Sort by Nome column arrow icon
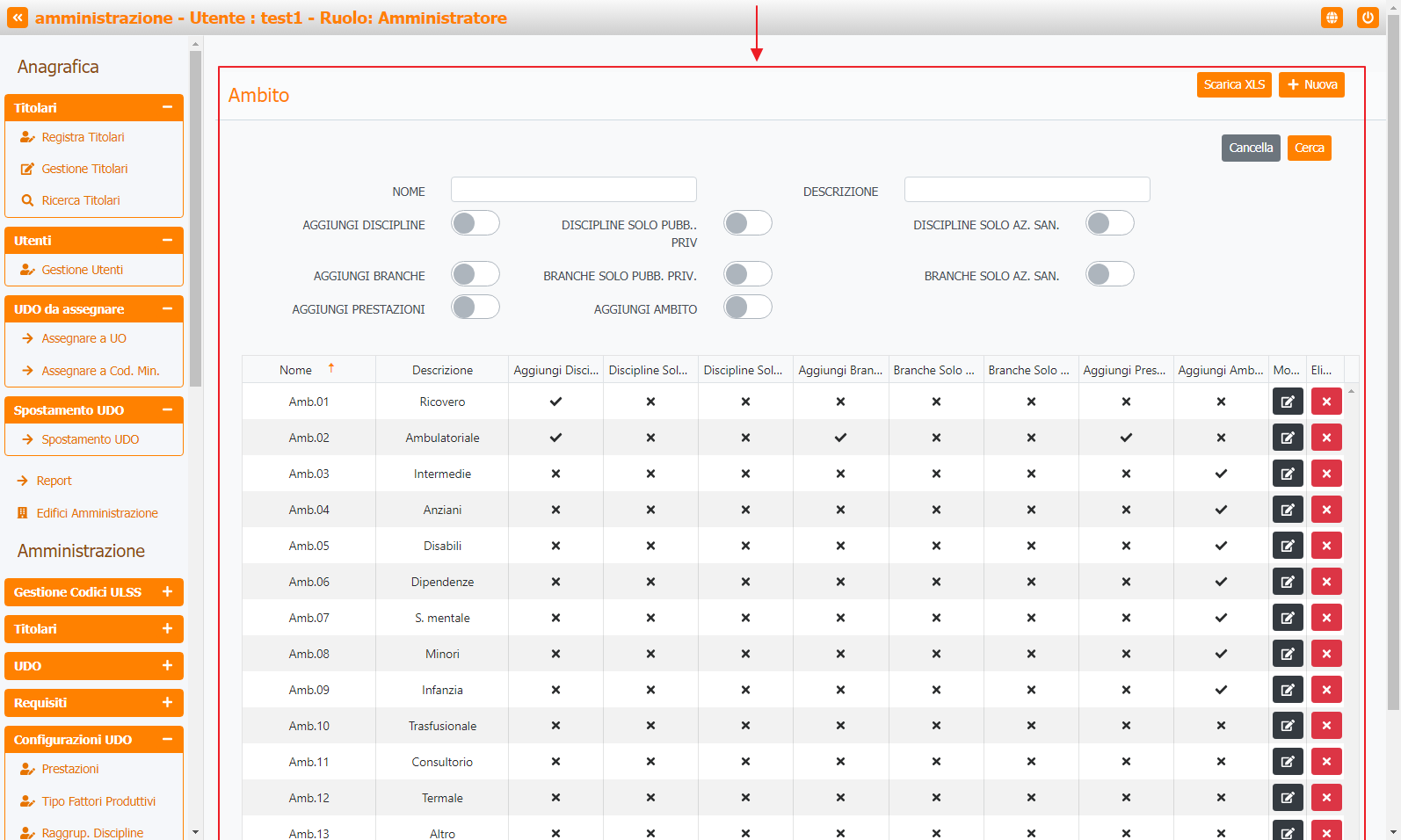1401x840 pixels. click(331, 369)
